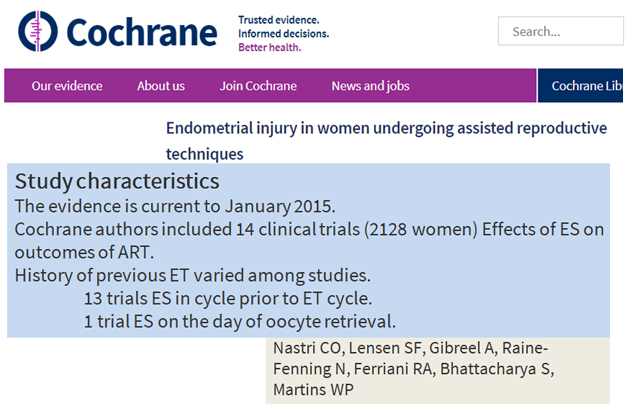The width and height of the screenshot is (627, 411).
Task: Click the tagline Trusted evidence text
Action: click(x=279, y=20)
